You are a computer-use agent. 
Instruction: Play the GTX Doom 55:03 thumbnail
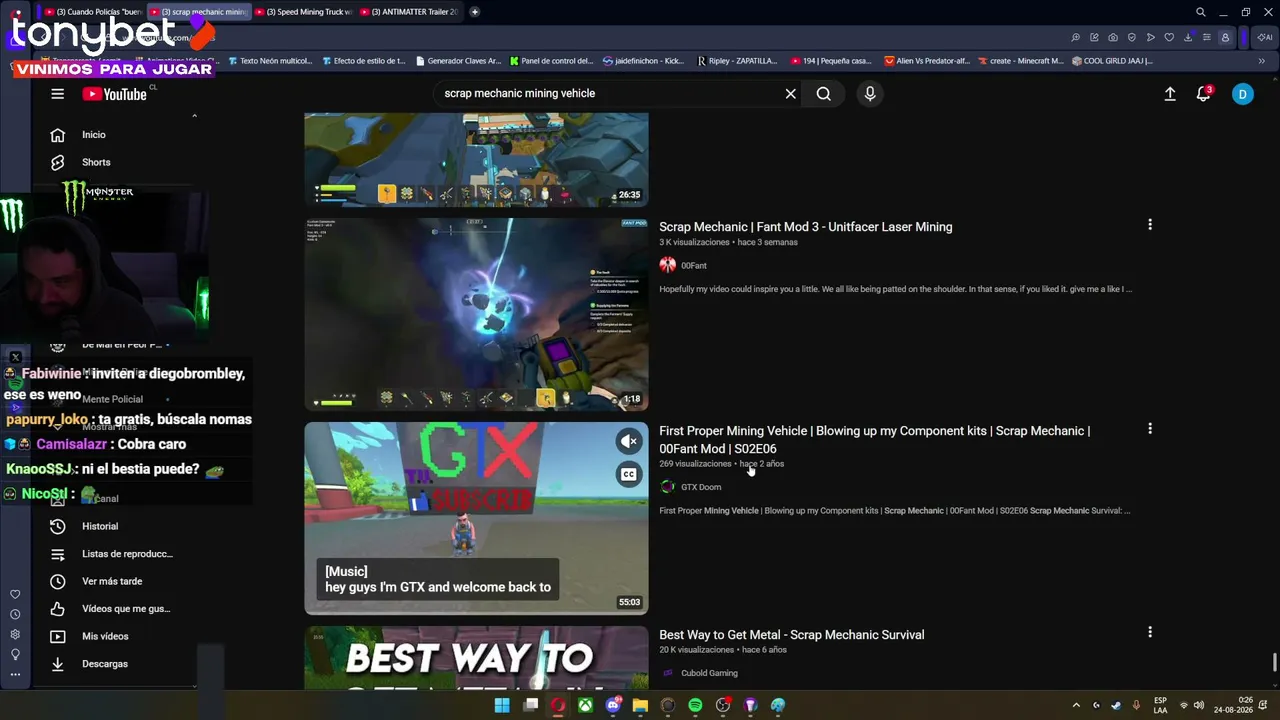tap(476, 518)
